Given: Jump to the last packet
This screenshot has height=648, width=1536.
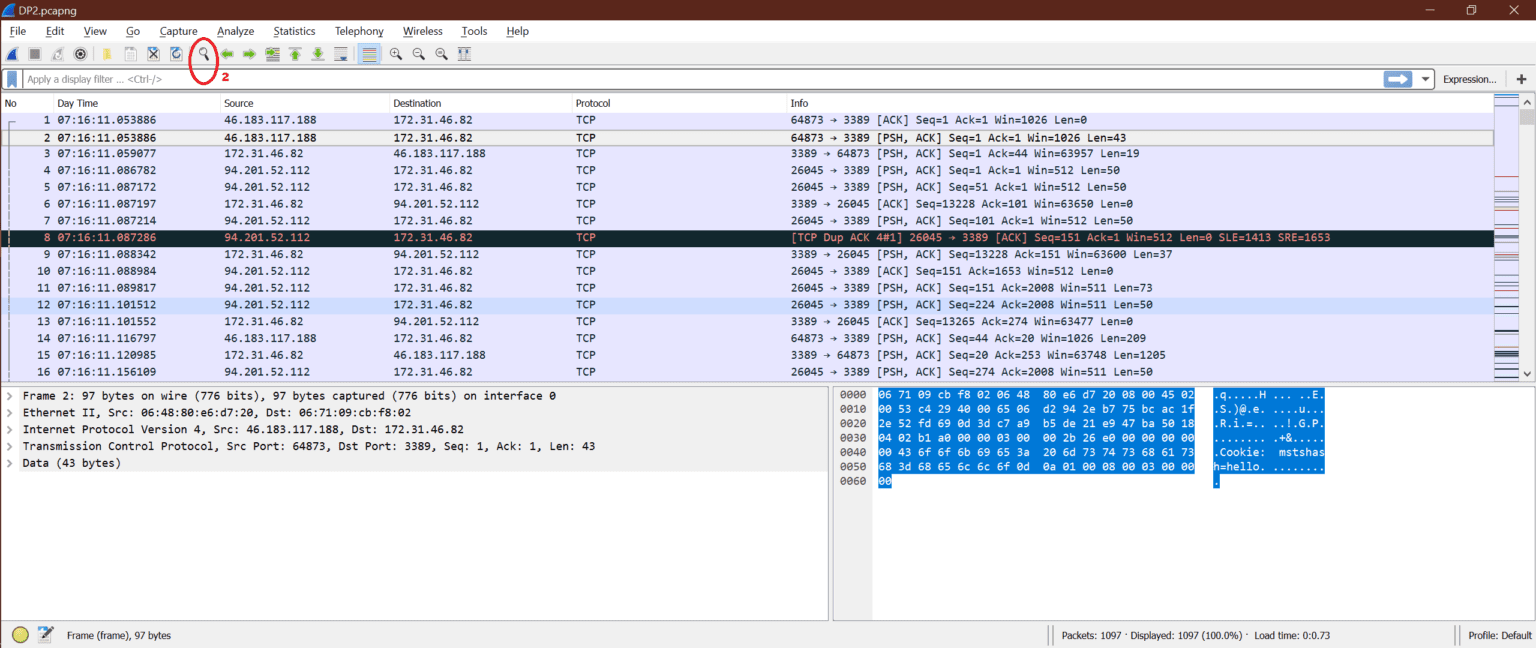Looking at the screenshot, I should click(x=318, y=54).
